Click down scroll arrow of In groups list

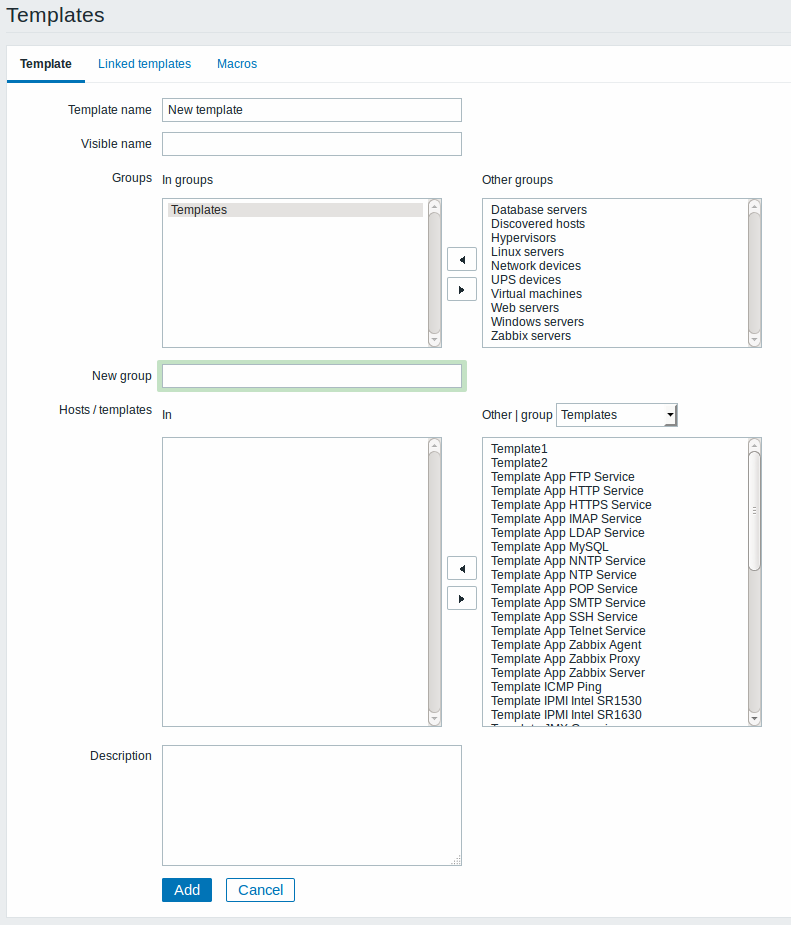(x=435, y=340)
